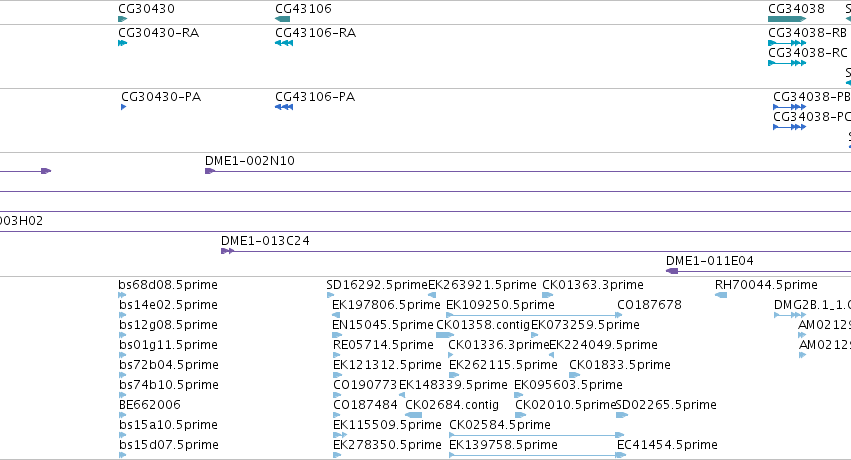Click the CK02584.5prime EST span line
The image size is (851, 460).
click(x=537, y=435)
